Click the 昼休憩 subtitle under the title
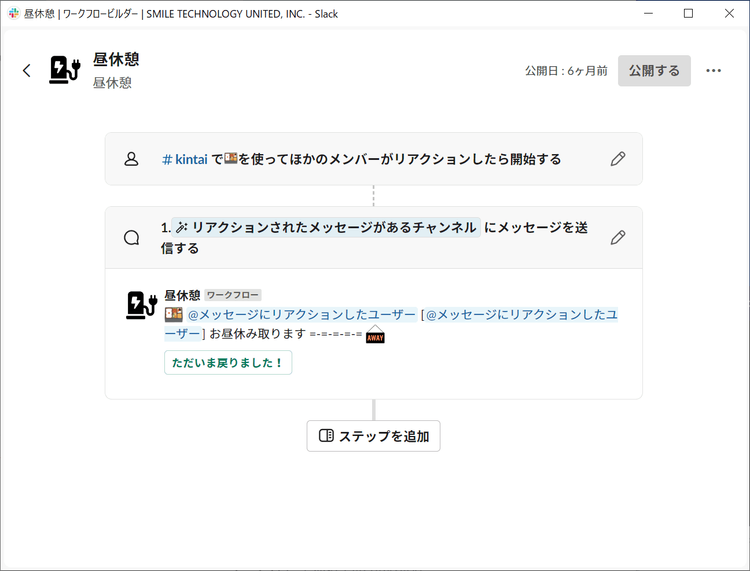This screenshot has height=571, width=750. 112,83
